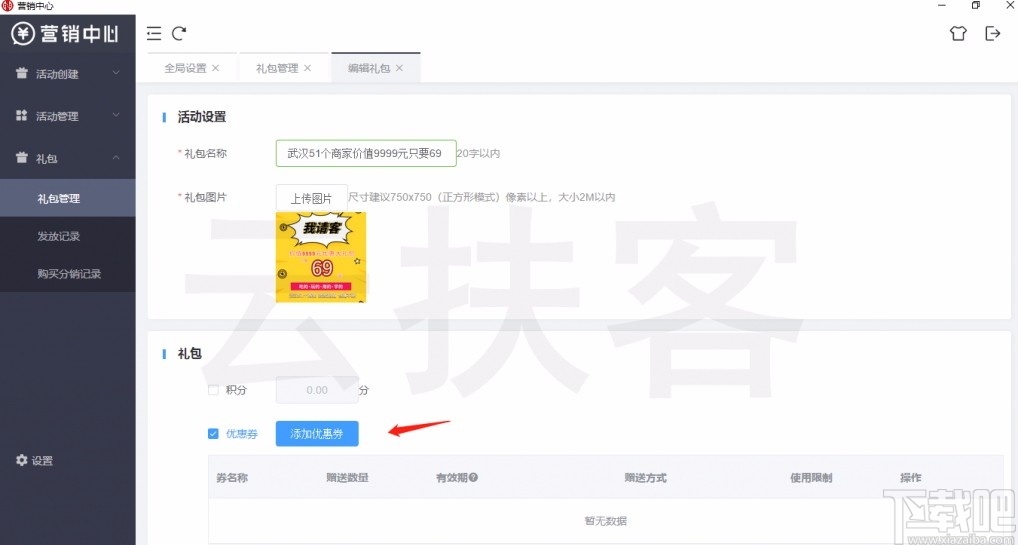The height and width of the screenshot is (545, 1018).
Task: Enable the 积分 checkbox
Action: coord(213,390)
